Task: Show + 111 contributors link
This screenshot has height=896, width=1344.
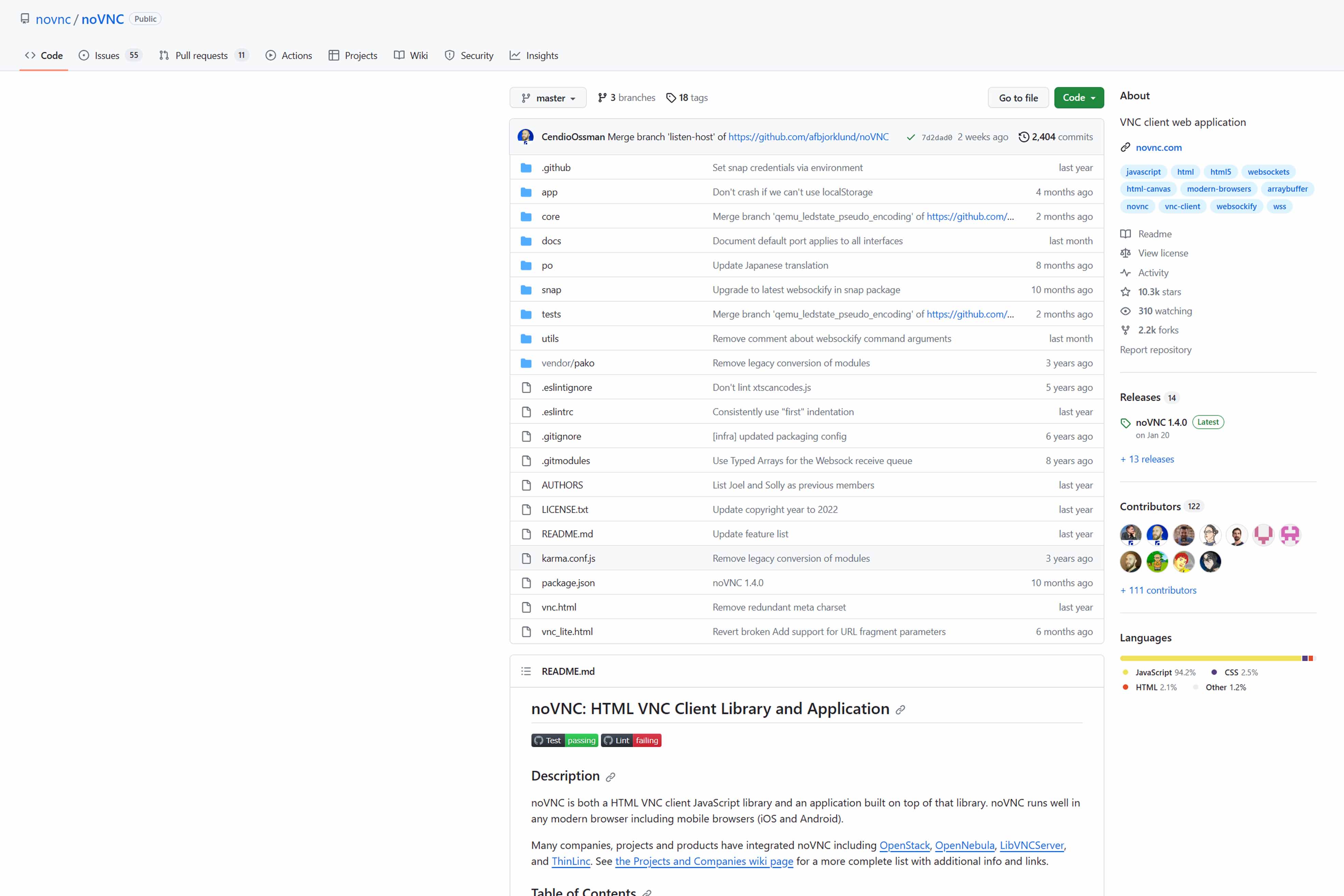Action: [x=1158, y=590]
